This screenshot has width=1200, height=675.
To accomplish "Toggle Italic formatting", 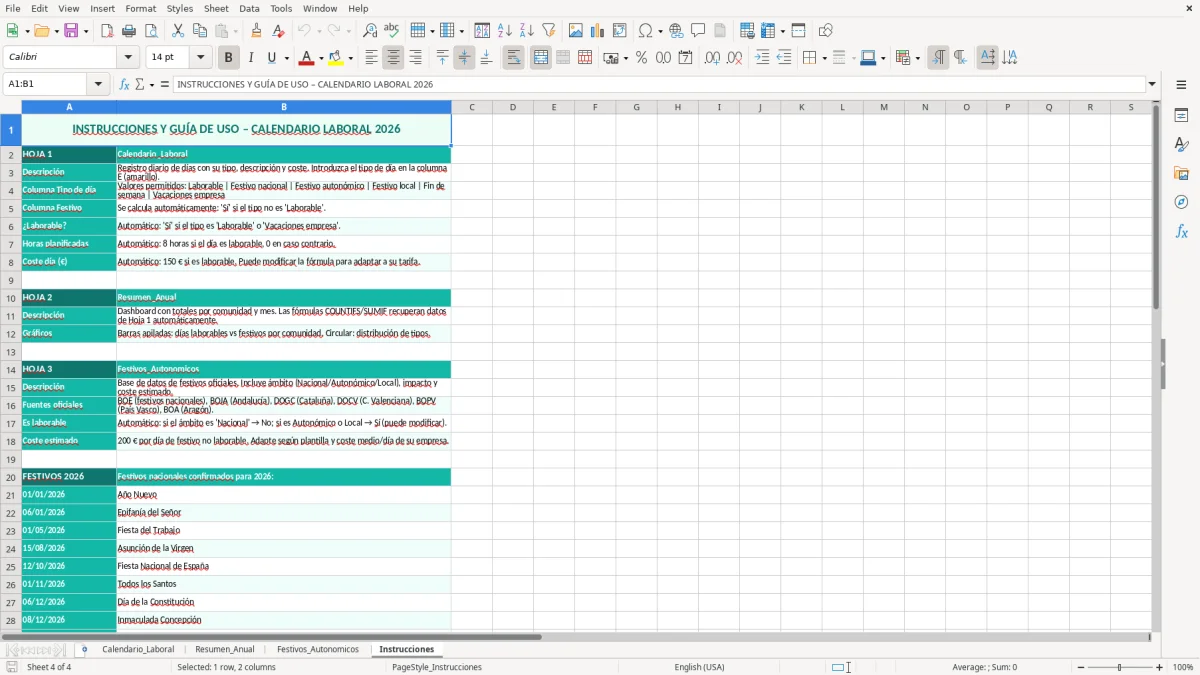I will 250,58.
